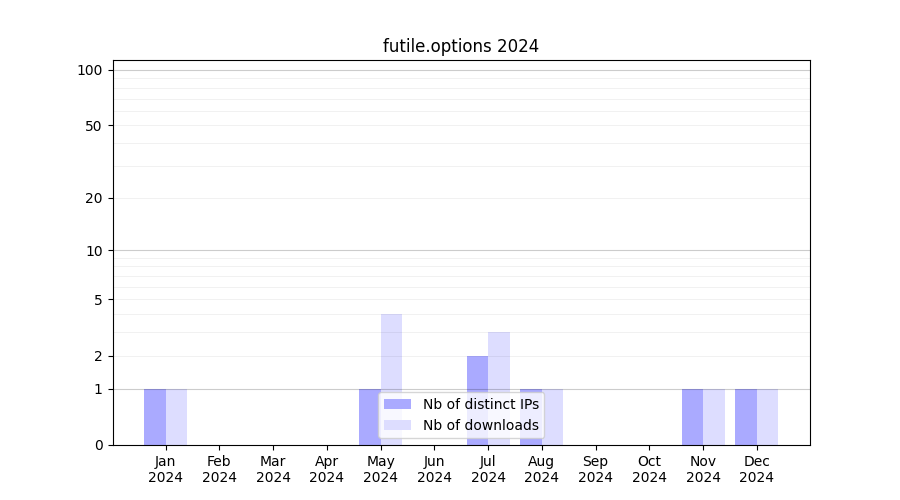Viewport: 900px width, 500px height.
Task: Select the "Nb of downloads" legend label
Action: click(x=480, y=425)
